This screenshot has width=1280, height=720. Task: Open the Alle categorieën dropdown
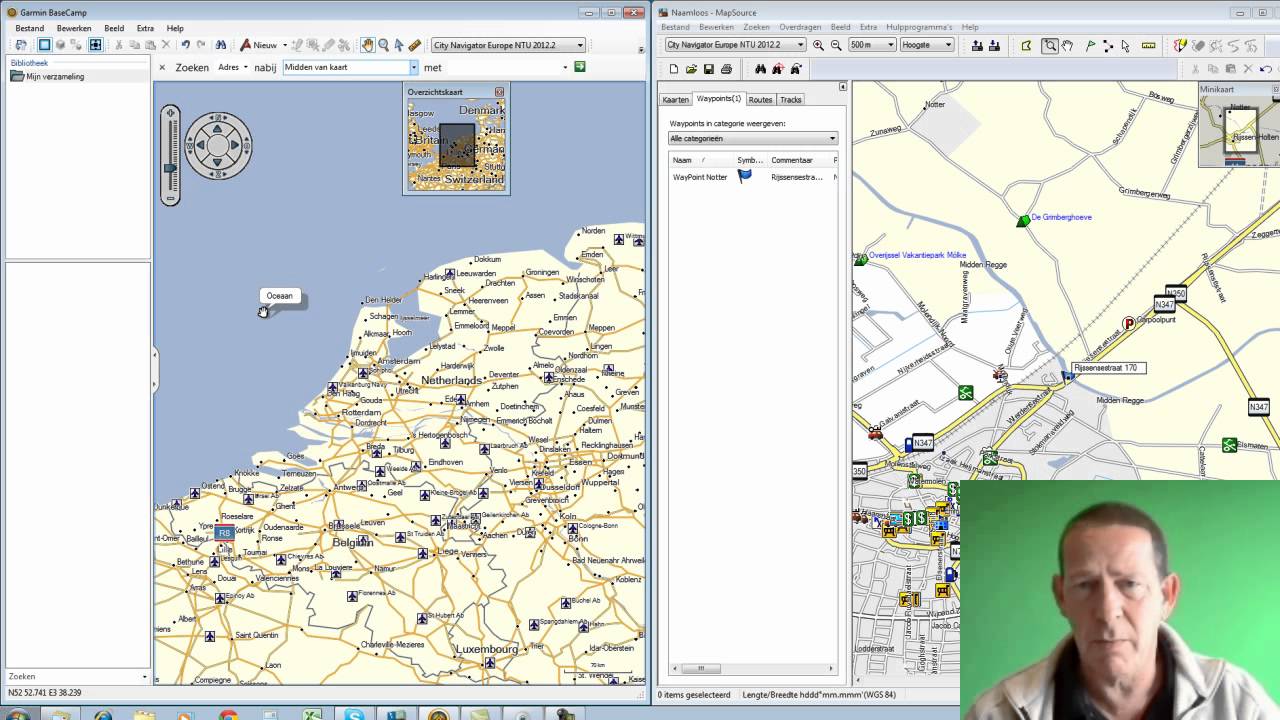(832, 138)
